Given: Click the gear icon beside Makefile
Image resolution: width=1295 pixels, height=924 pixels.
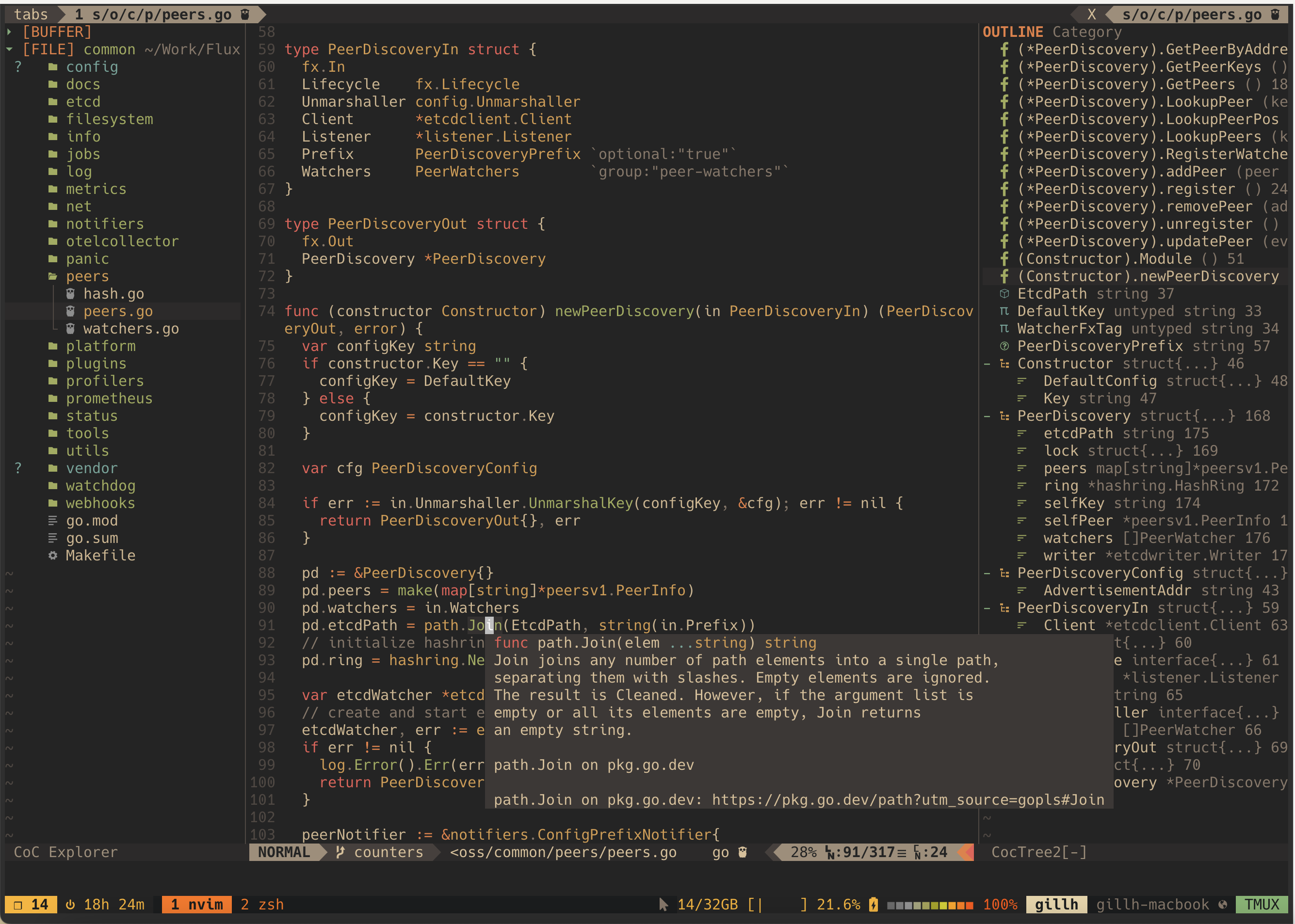Looking at the screenshot, I should [53, 555].
